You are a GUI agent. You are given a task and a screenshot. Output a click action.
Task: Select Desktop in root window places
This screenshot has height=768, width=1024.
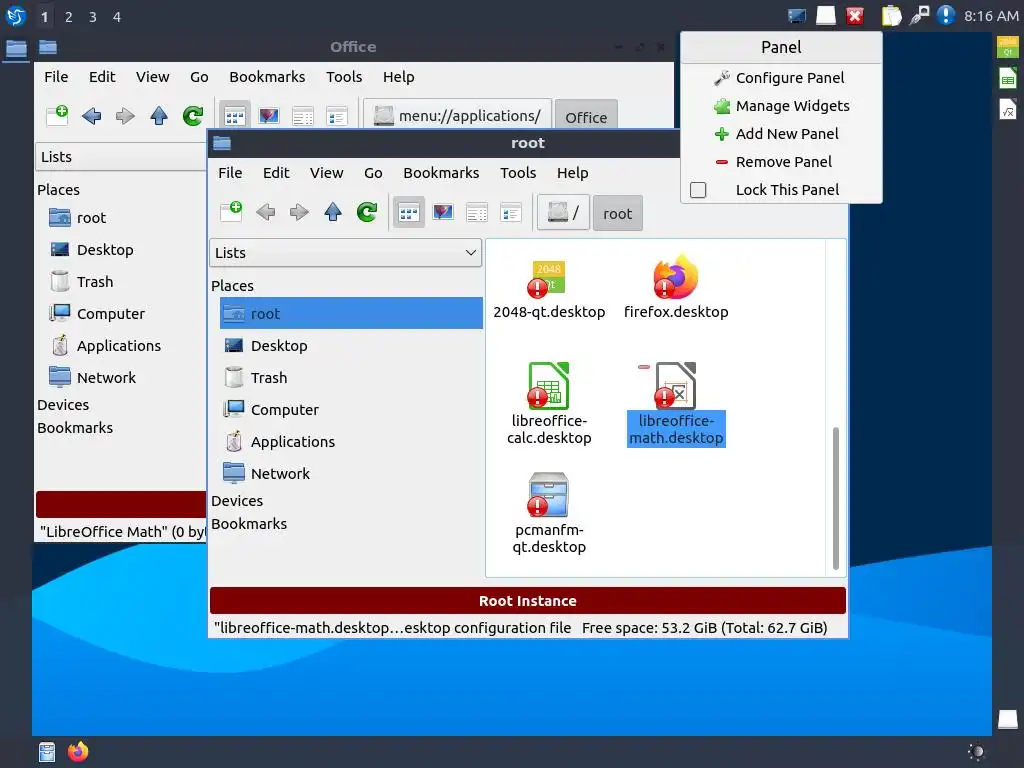(351, 345)
